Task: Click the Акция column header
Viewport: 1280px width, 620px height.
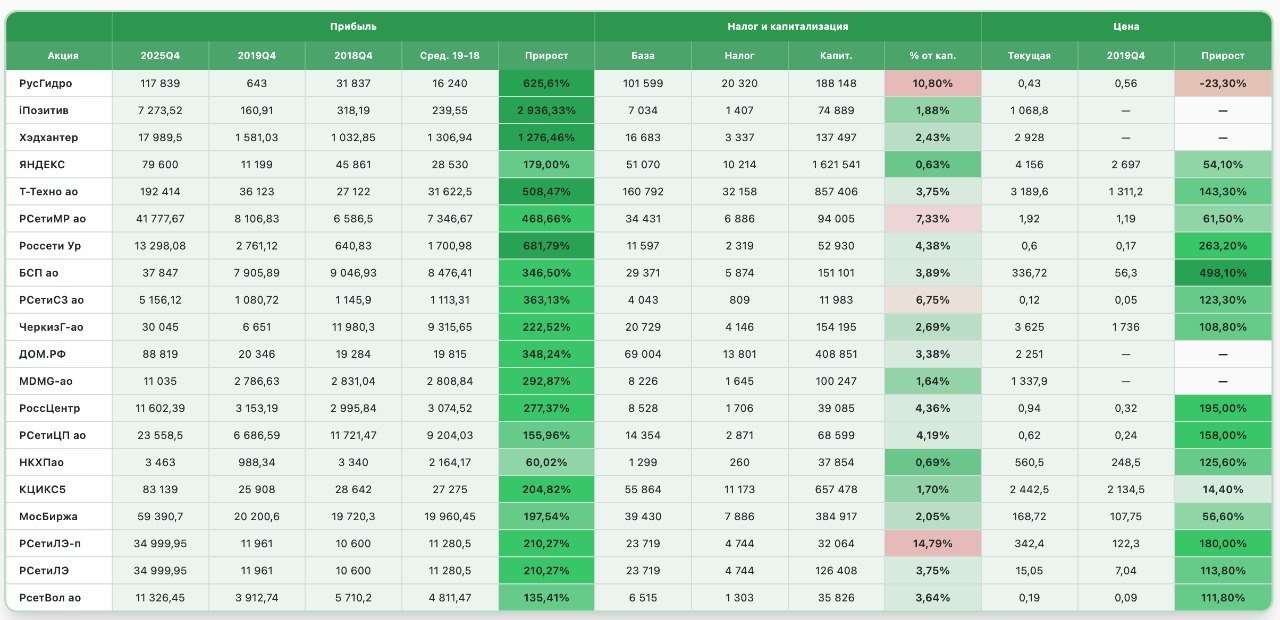Action: (62, 56)
